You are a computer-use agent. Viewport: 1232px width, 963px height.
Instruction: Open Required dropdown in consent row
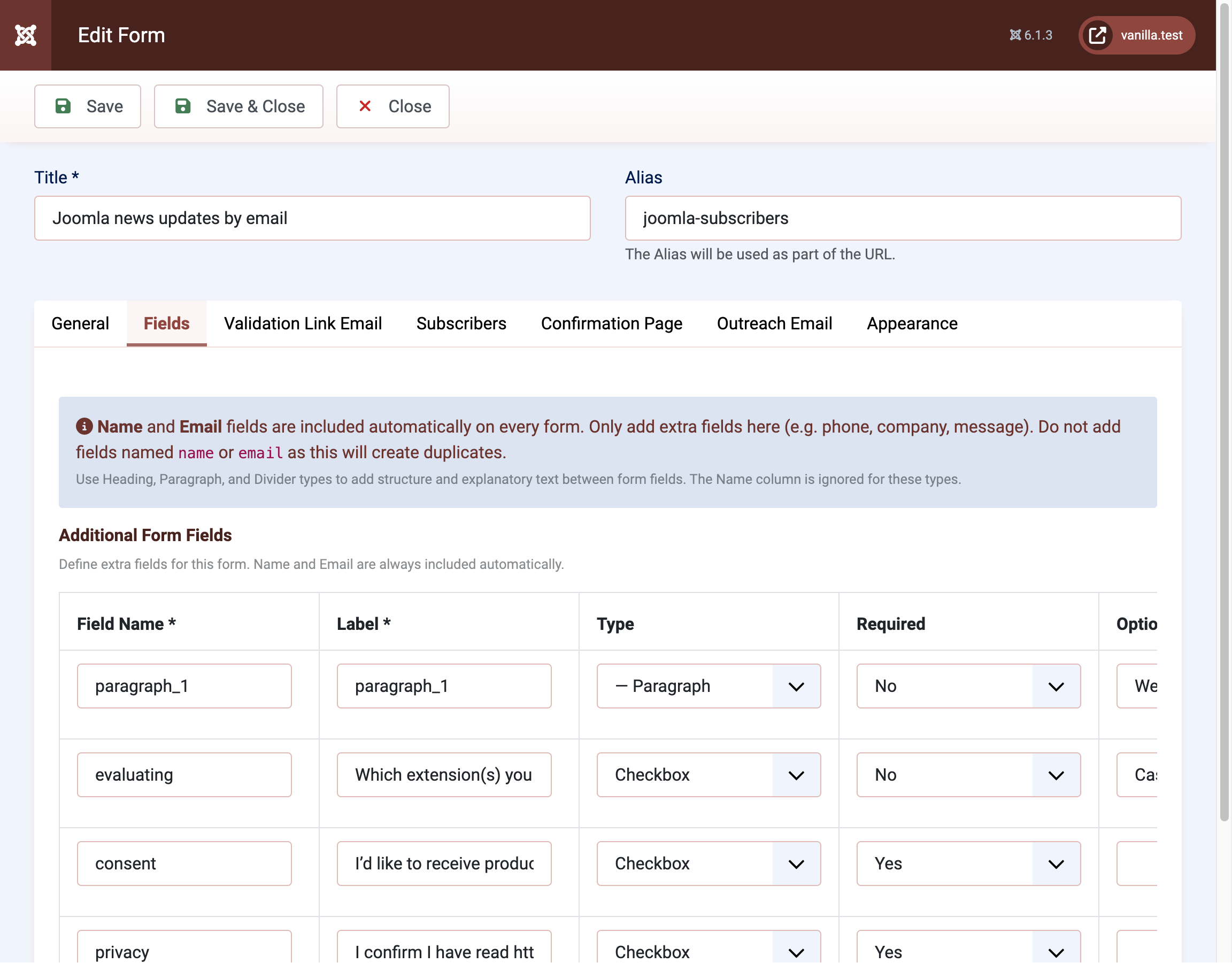tap(968, 863)
